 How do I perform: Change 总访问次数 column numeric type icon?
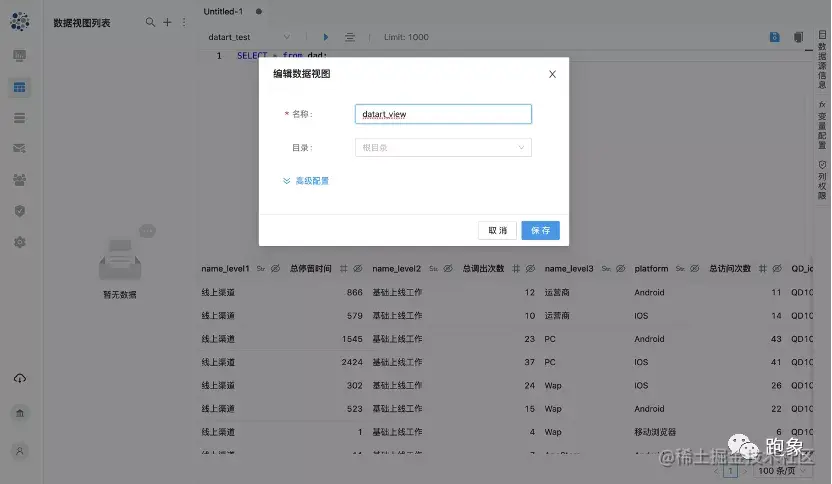[x=762, y=269]
